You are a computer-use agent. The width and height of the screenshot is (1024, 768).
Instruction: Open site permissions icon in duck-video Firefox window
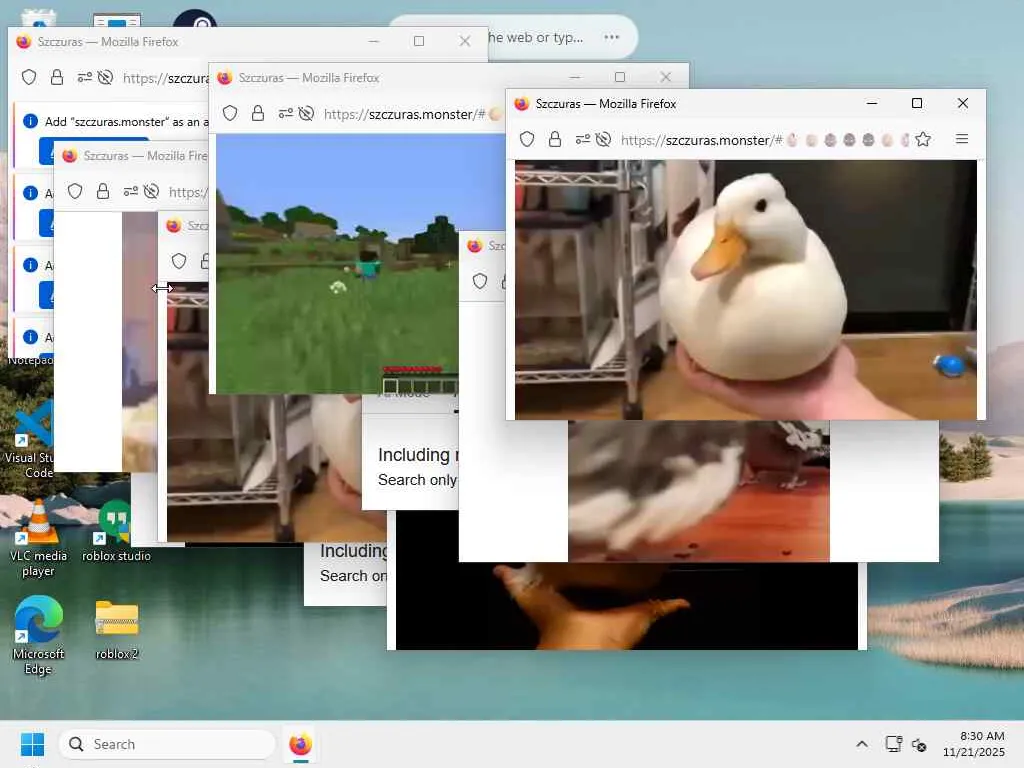pos(583,139)
